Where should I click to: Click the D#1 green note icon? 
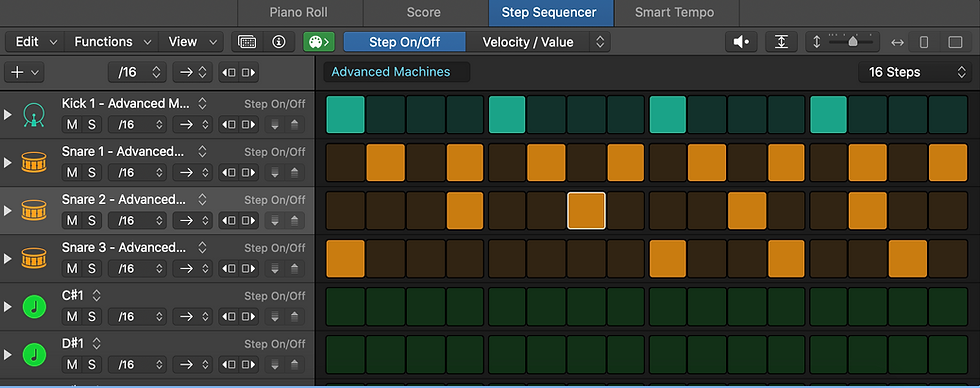pyautogui.click(x=34, y=354)
